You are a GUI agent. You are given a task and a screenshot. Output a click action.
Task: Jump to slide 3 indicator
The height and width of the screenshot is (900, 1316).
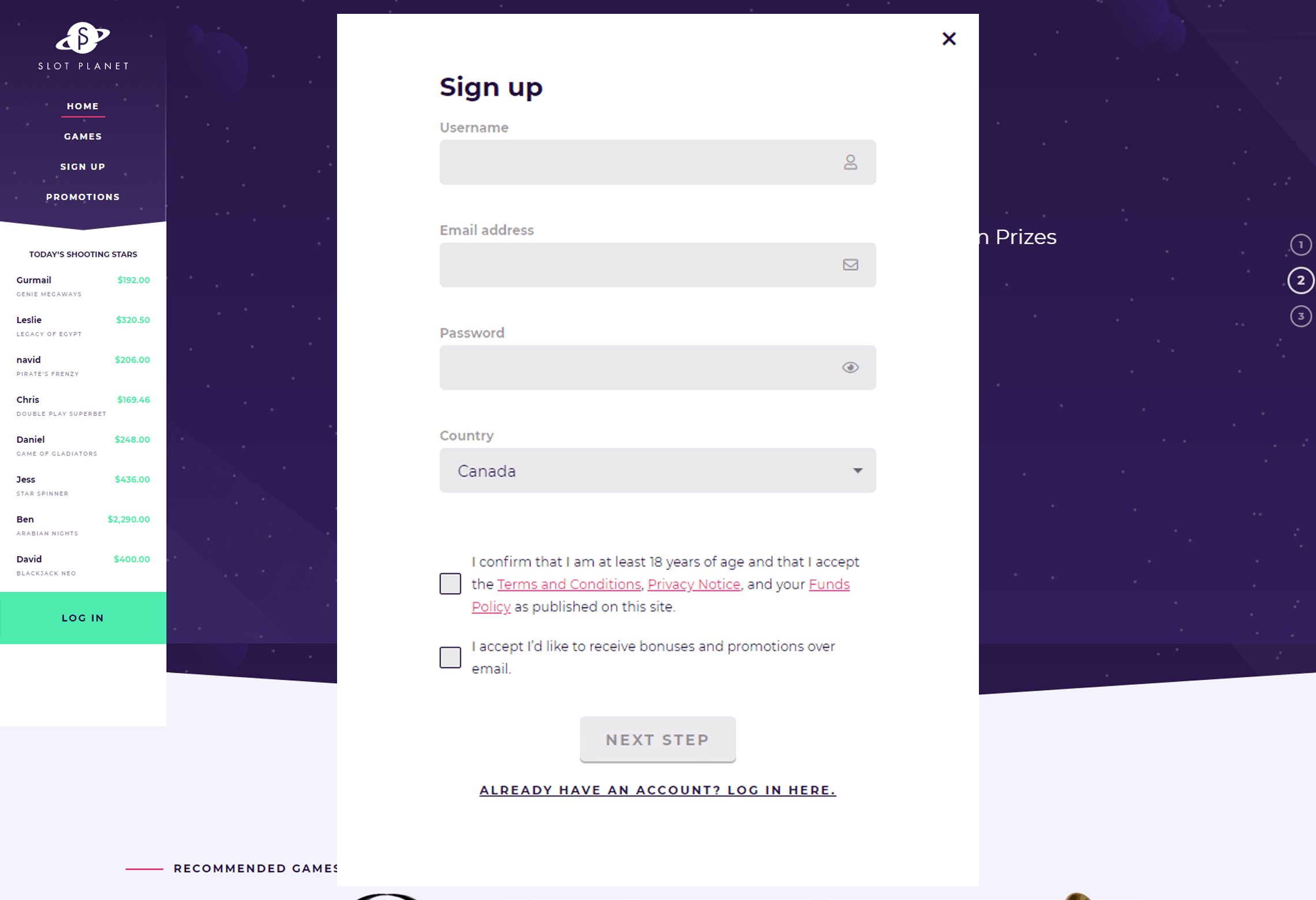click(x=1300, y=316)
